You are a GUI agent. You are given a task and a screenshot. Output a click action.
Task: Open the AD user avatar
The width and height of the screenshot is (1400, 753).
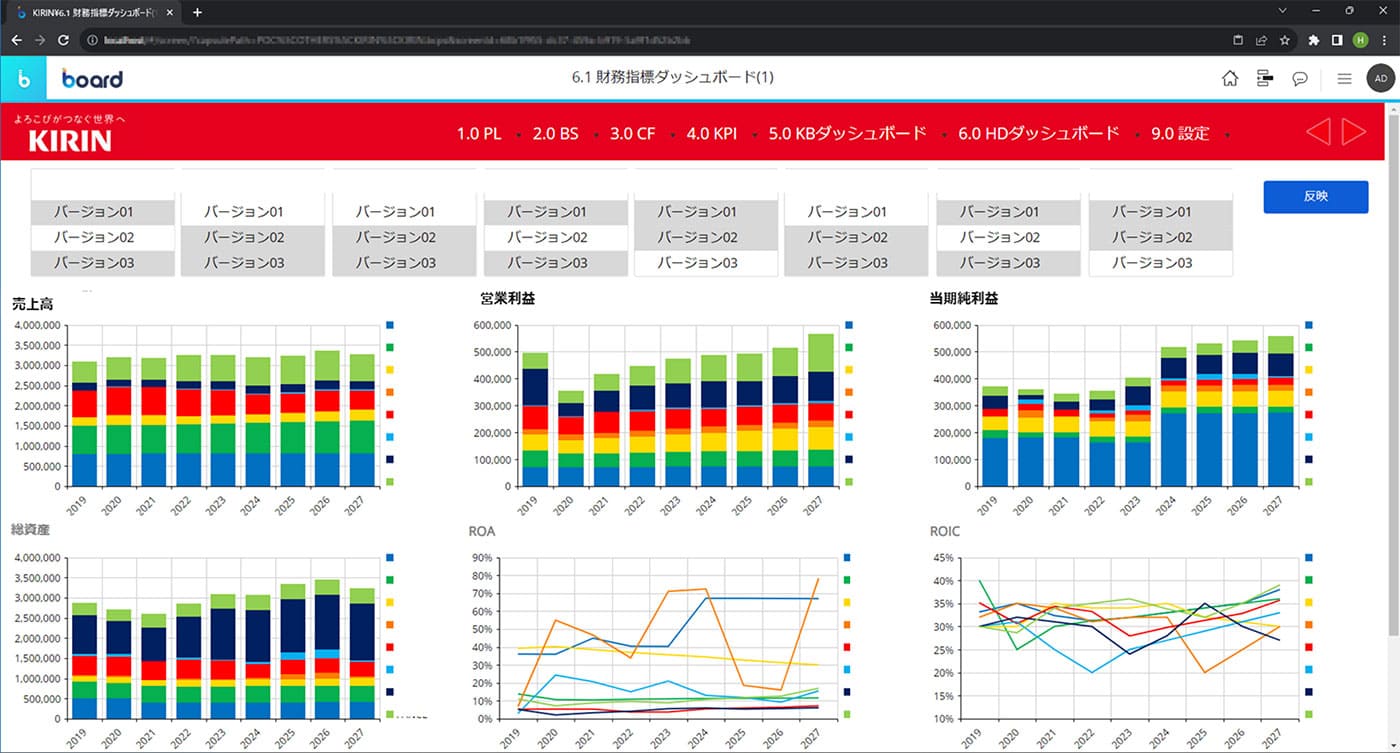click(x=1380, y=79)
